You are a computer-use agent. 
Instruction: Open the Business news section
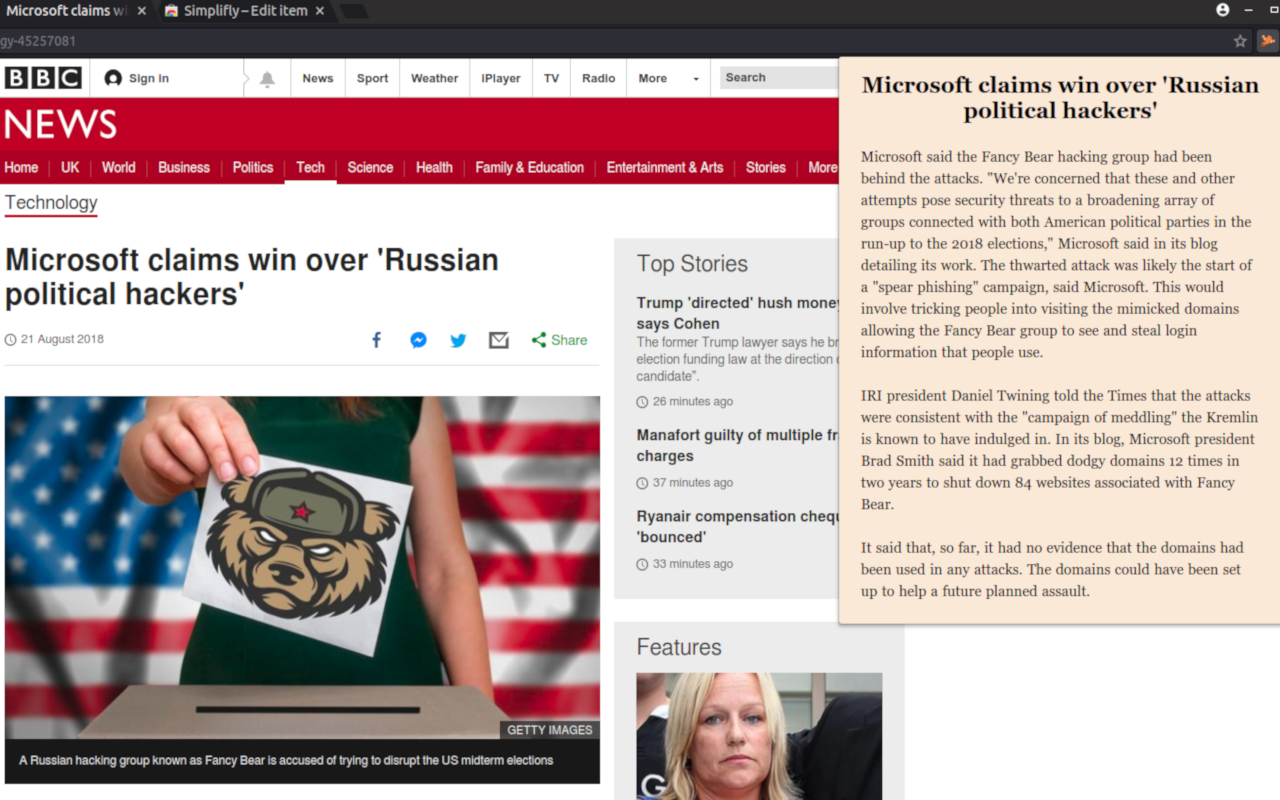coord(184,167)
